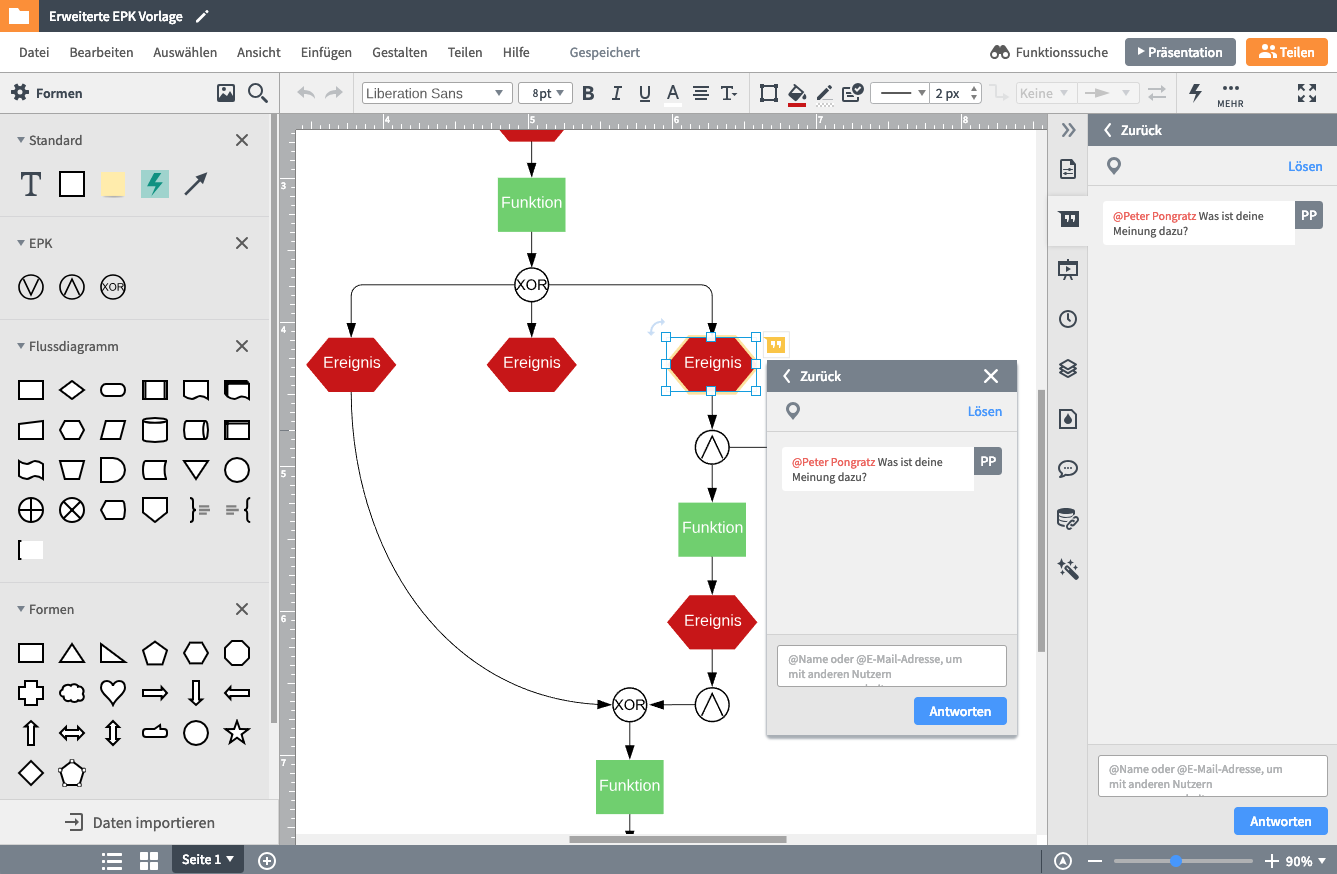This screenshot has width=1337, height=874.
Task: Click the reply input field in floating comment popup
Action: point(891,666)
